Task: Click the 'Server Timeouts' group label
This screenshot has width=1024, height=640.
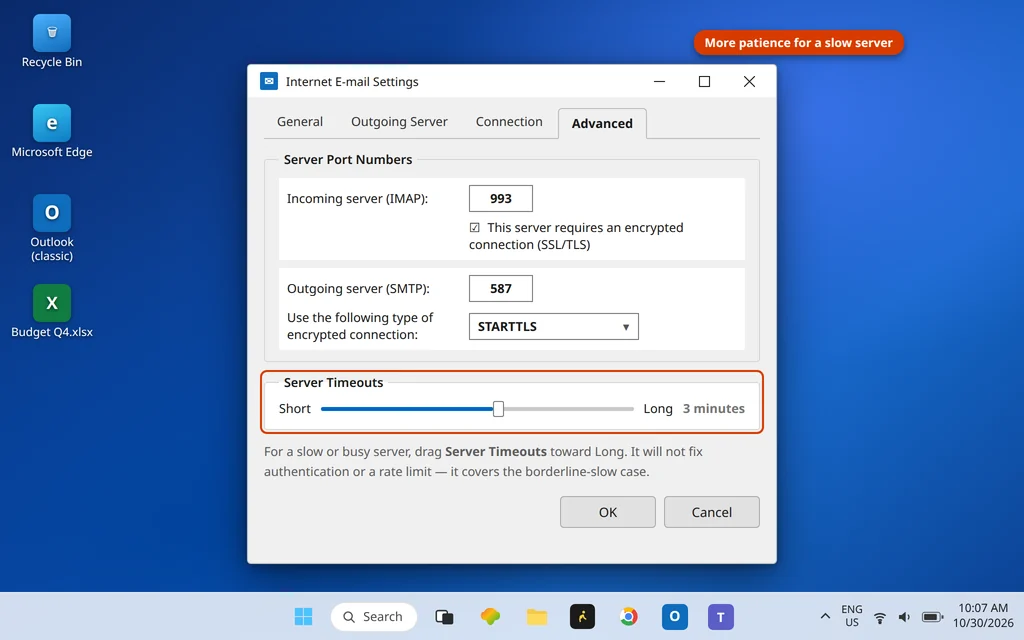Action: coord(333,383)
